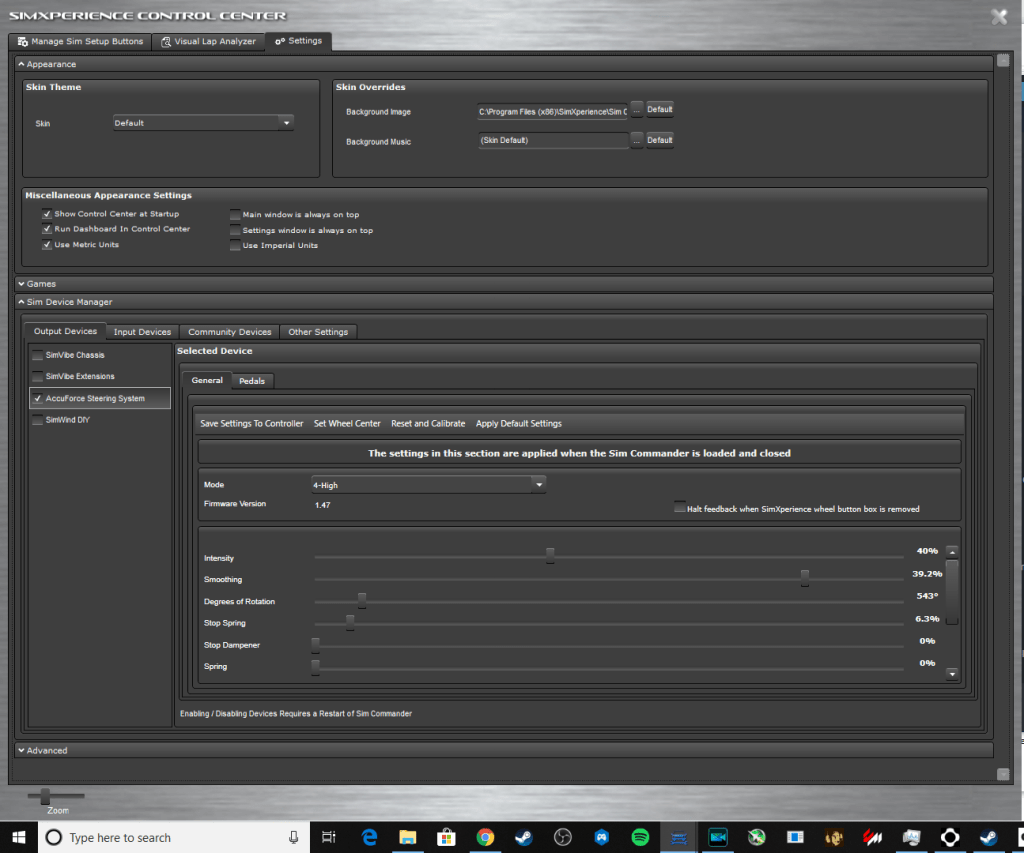The width and height of the screenshot is (1024, 853).
Task: Expand the Advanced section
Action: [22, 750]
